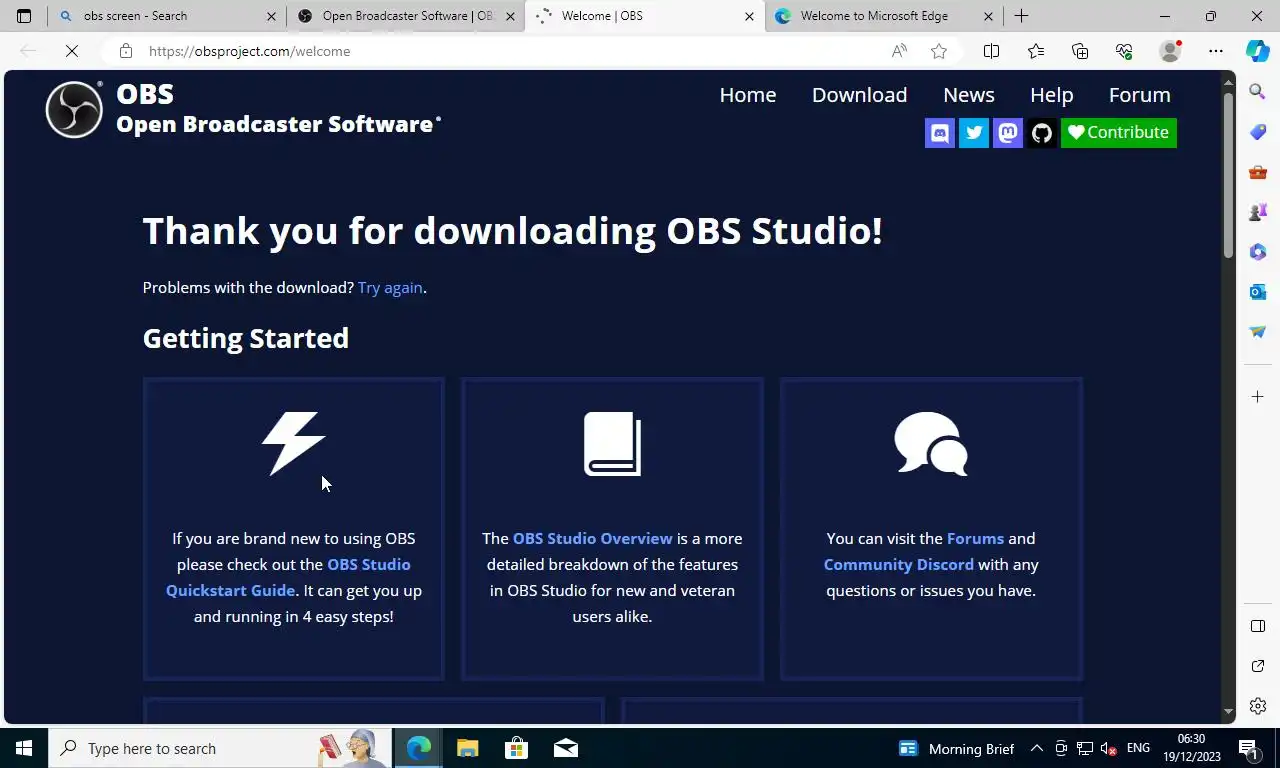This screenshot has height=768, width=1280.
Task: Open Morning Brief taskbar widget
Action: point(957,748)
